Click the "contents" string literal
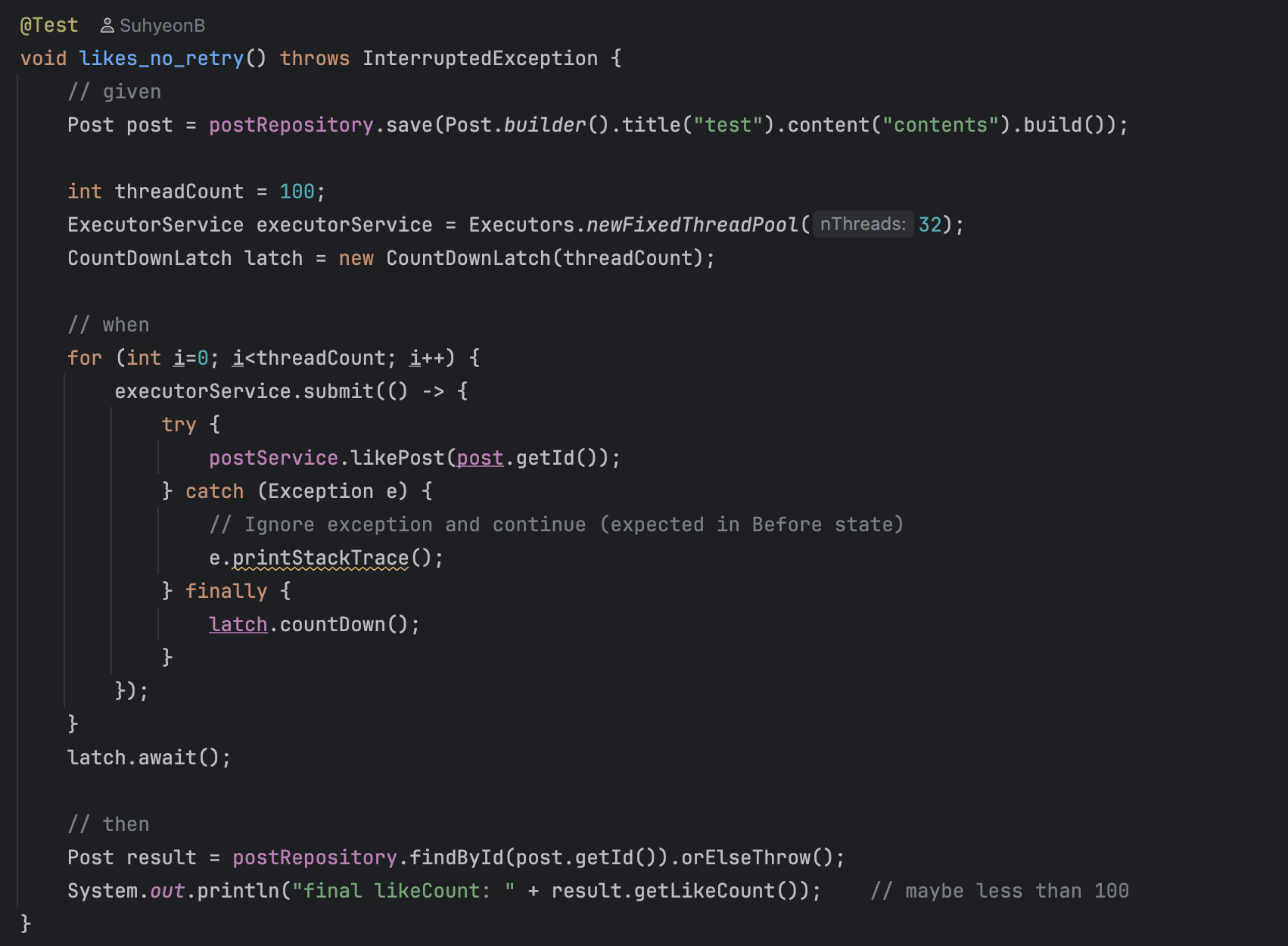The width and height of the screenshot is (1288, 946). [x=941, y=125]
